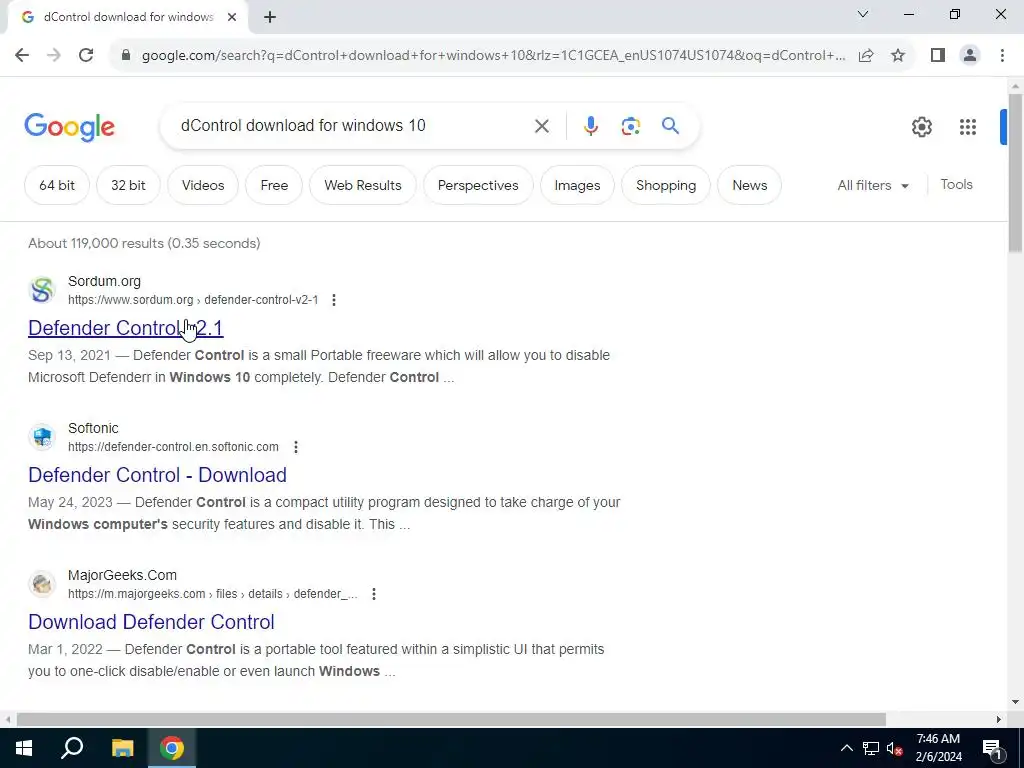Close the dControl download tab
The image size is (1024, 768).
coord(232,18)
